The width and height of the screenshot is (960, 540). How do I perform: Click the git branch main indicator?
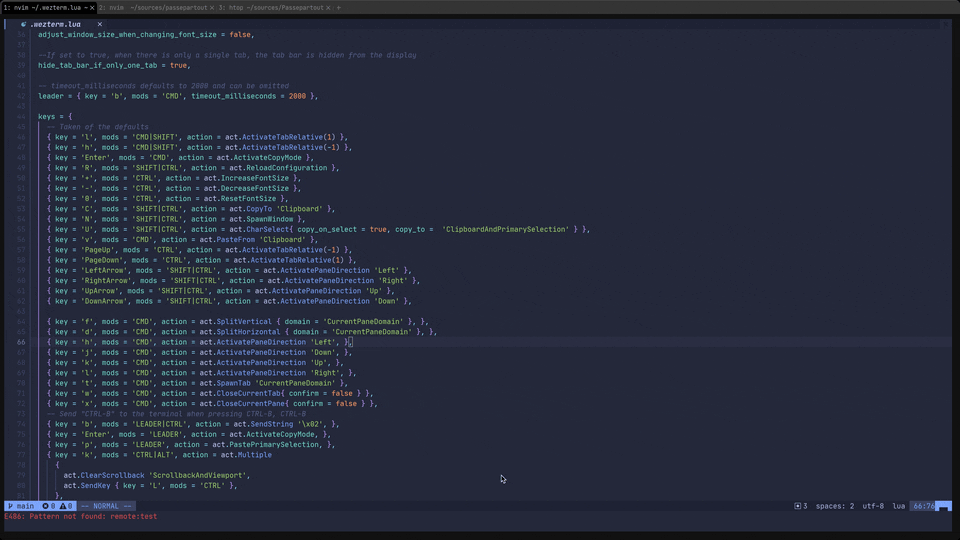click(20, 506)
